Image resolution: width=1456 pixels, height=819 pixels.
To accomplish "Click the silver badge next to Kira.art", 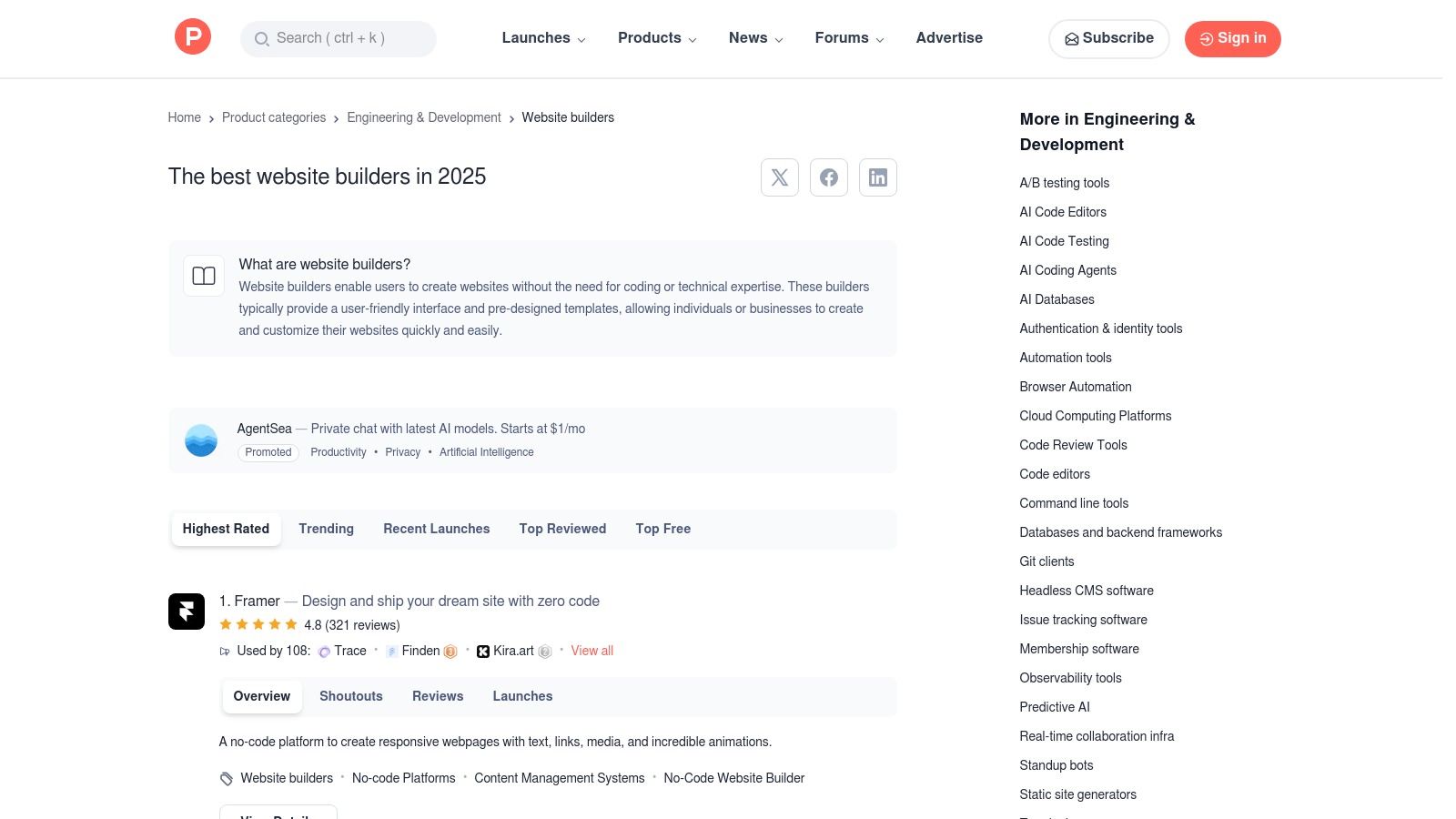I will click(x=545, y=652).
